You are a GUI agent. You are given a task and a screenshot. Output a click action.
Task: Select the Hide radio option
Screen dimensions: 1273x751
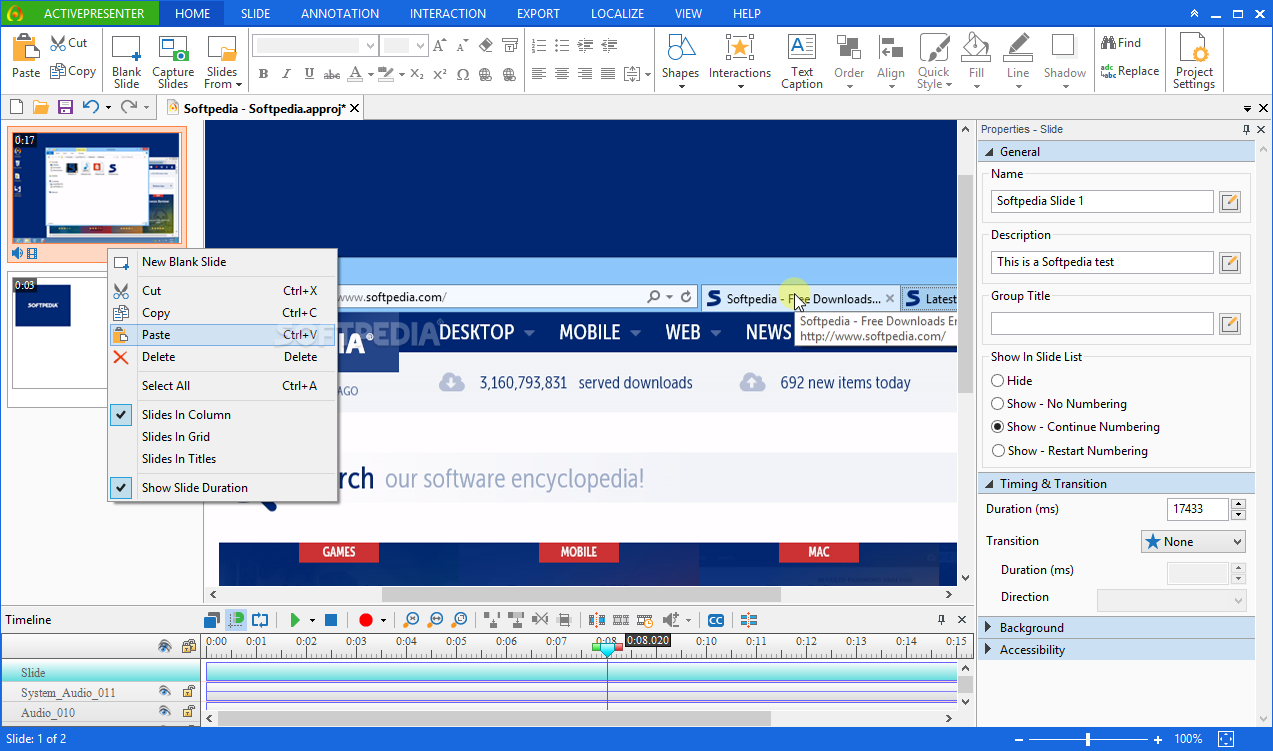point(1012,381)
